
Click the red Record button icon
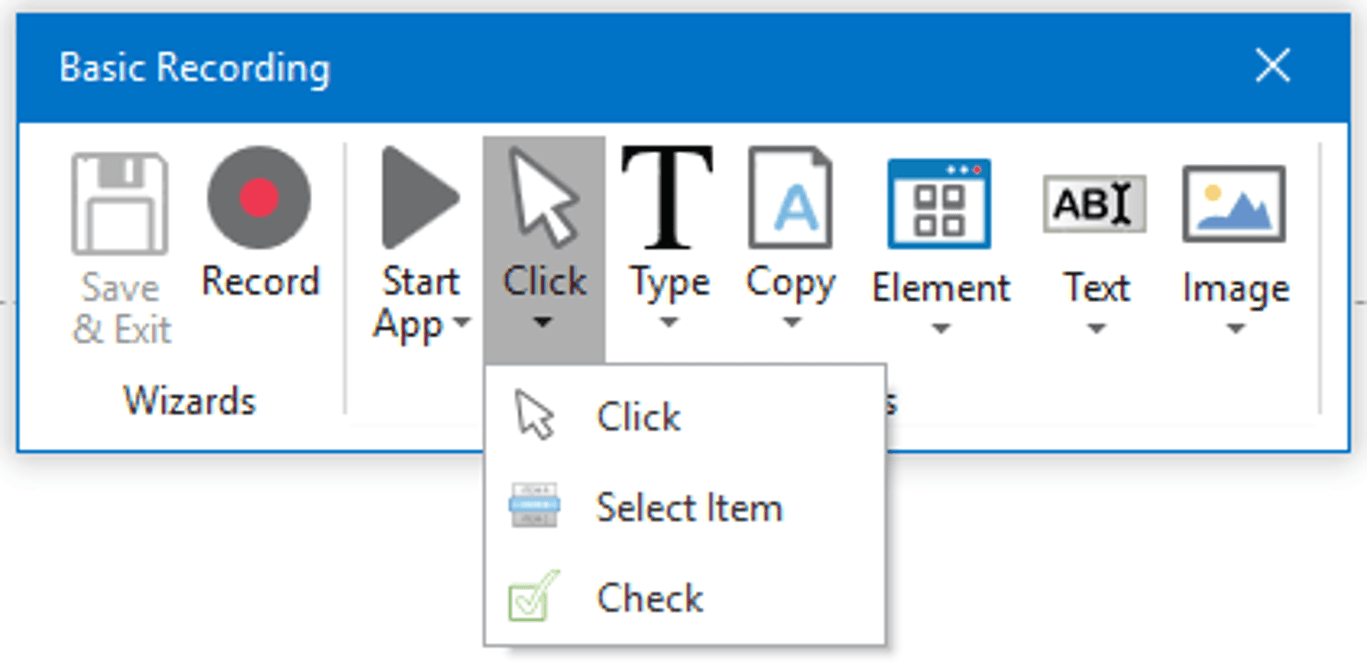[259, 197]
